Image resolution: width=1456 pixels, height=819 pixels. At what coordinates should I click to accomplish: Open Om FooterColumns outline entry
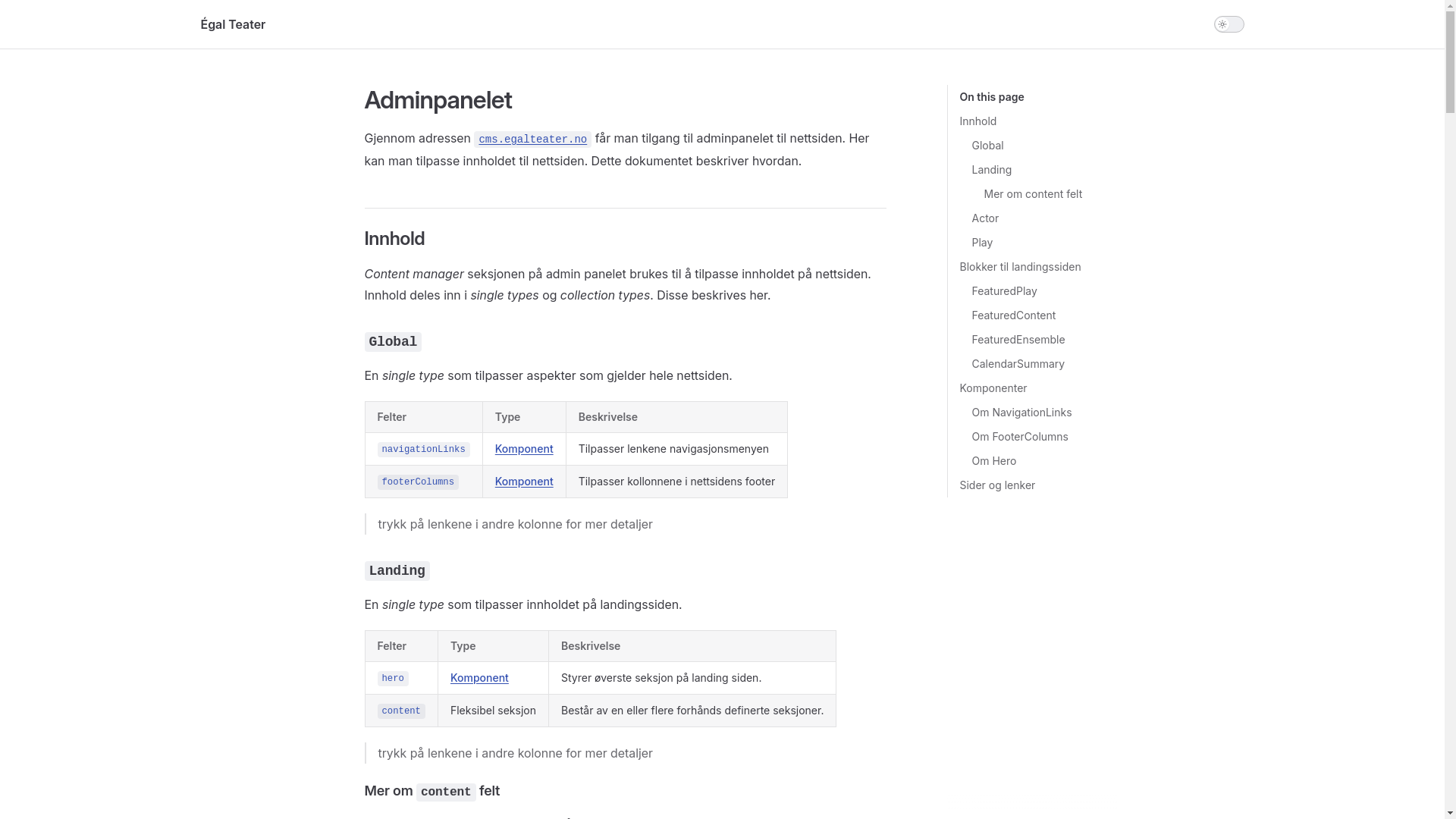1019,437
